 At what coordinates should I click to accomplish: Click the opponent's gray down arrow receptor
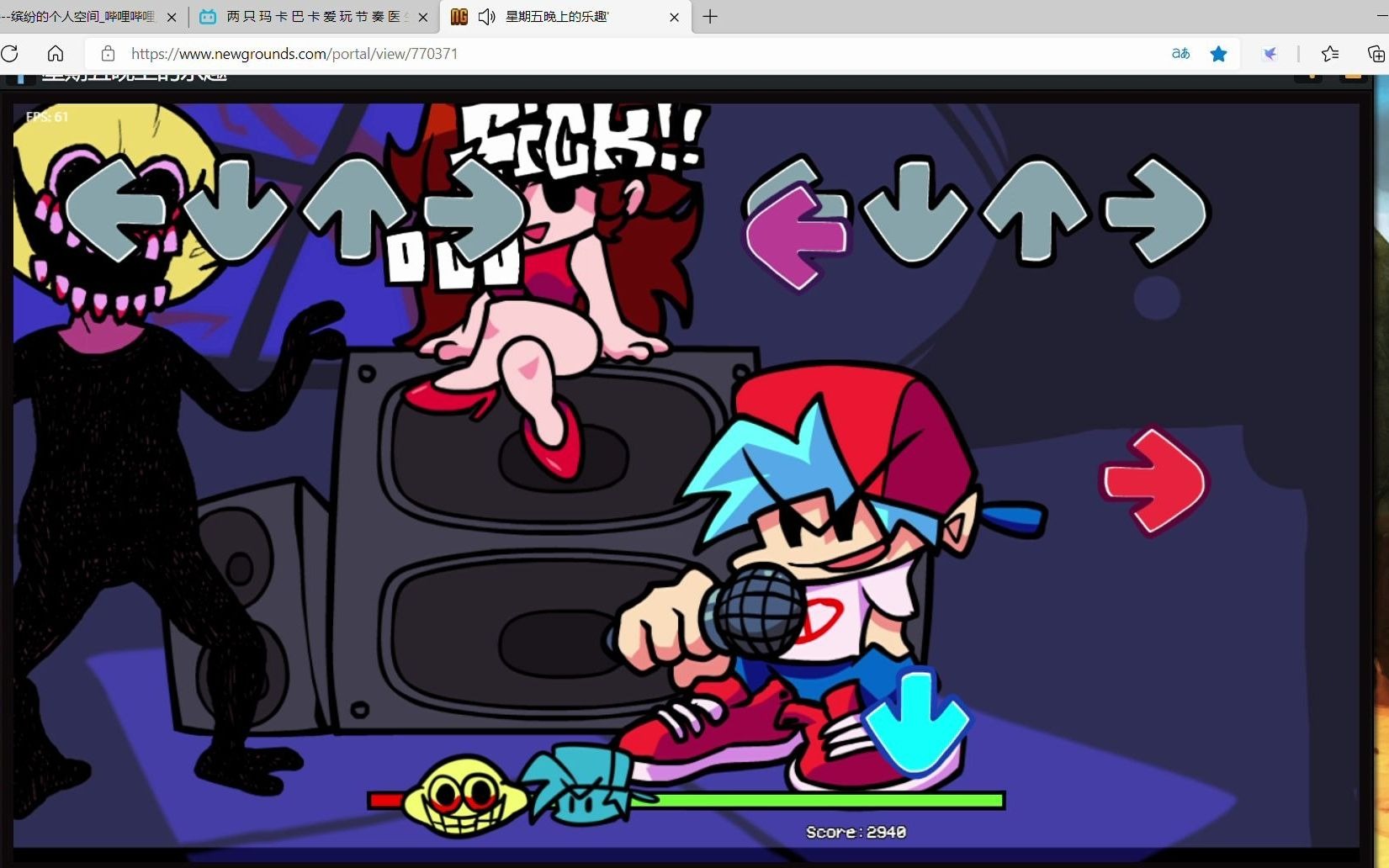[236, 209]
